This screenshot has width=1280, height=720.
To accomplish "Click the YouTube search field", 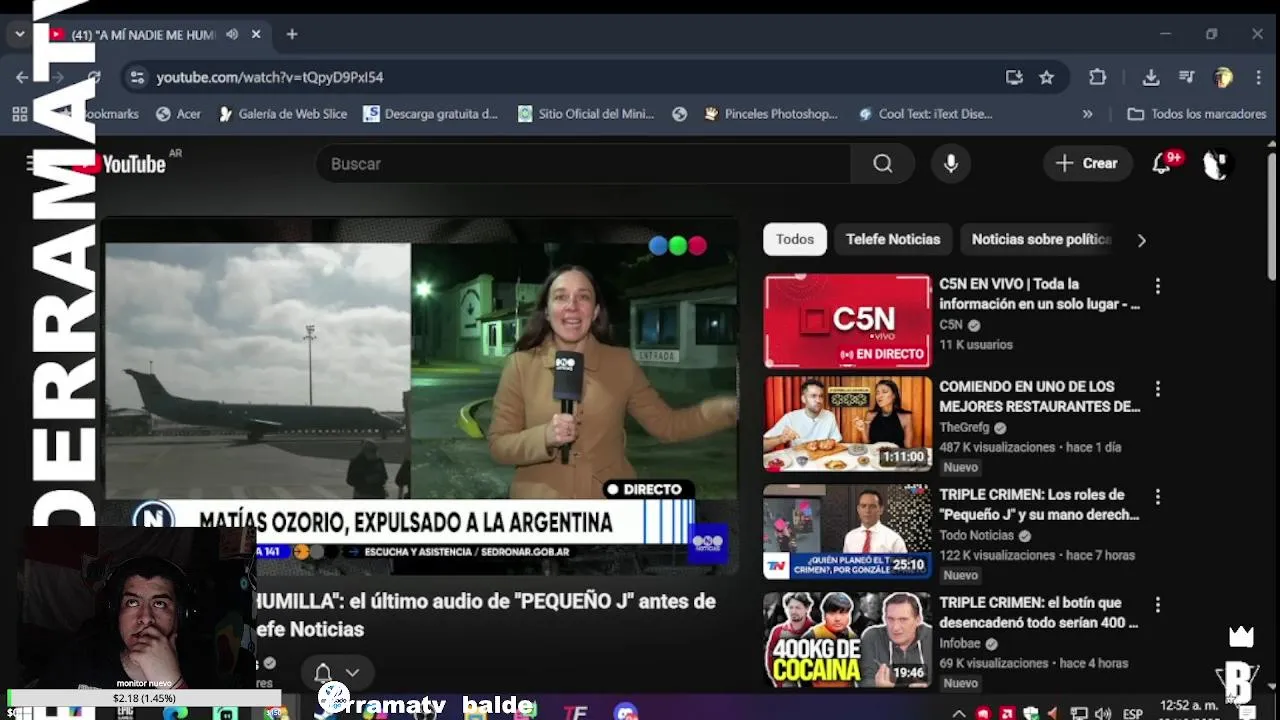I will click(583, 164).
